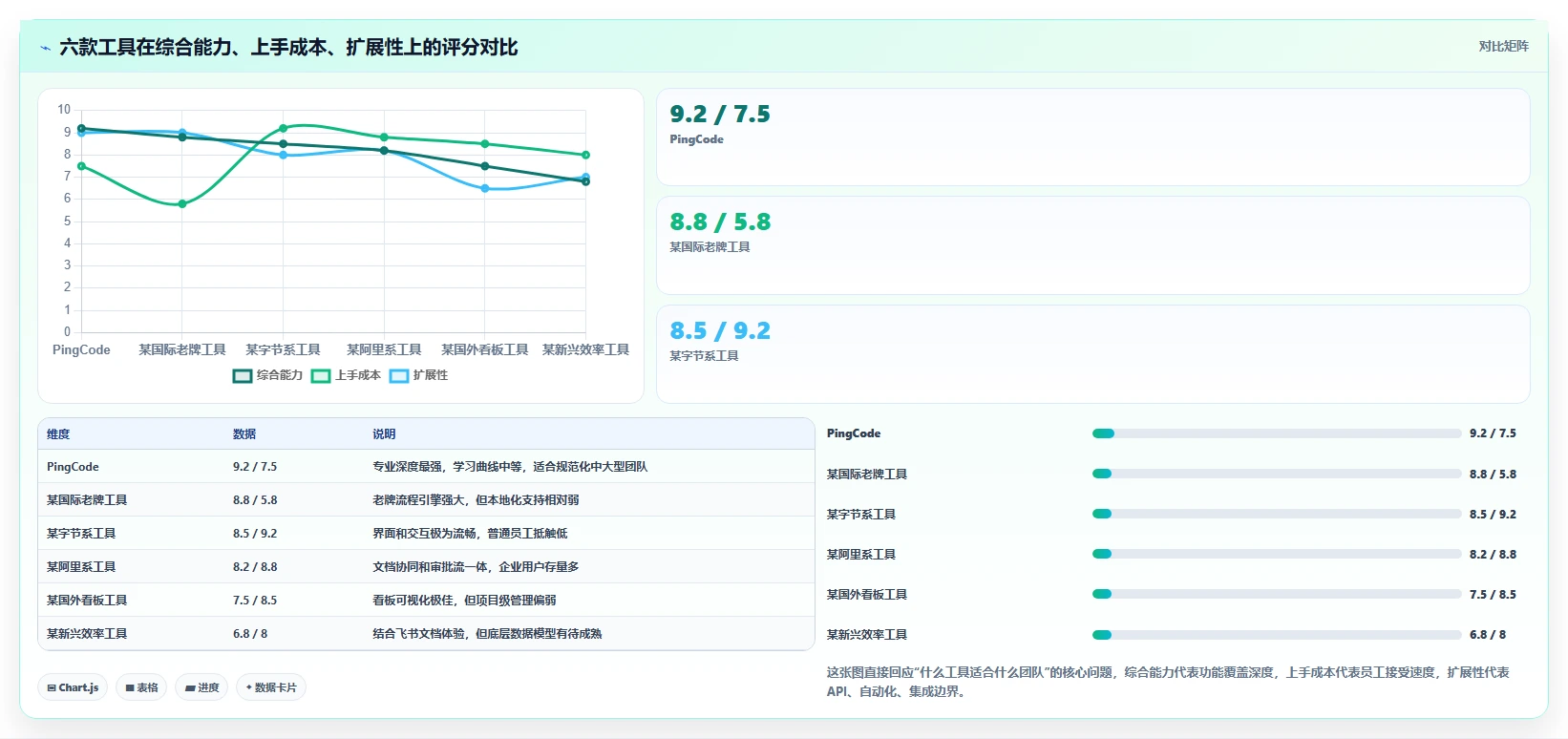The height and width of the screenshot is (739, 1568).
Task: Click the 6.8 / 8 table cell
Action: pos(250,634)
